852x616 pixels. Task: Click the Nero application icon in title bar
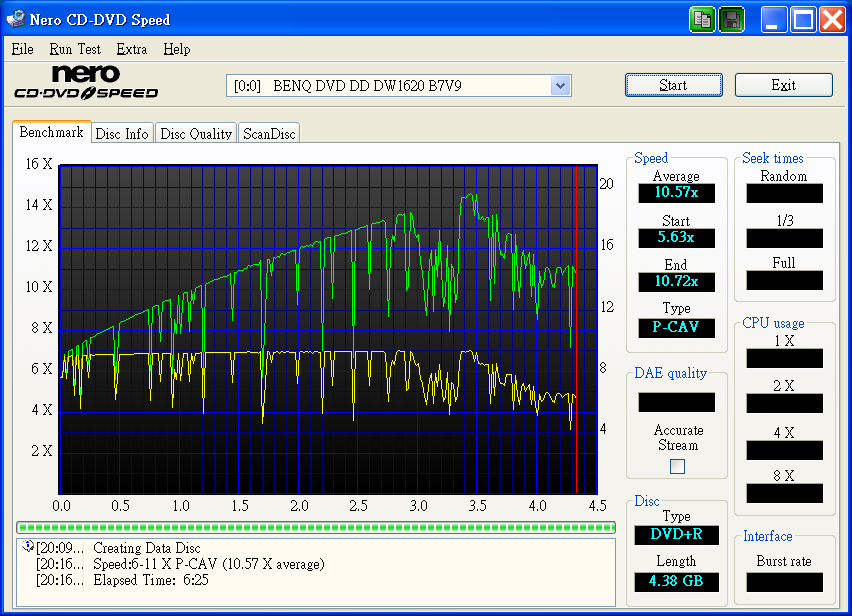[x=15, y=19]
